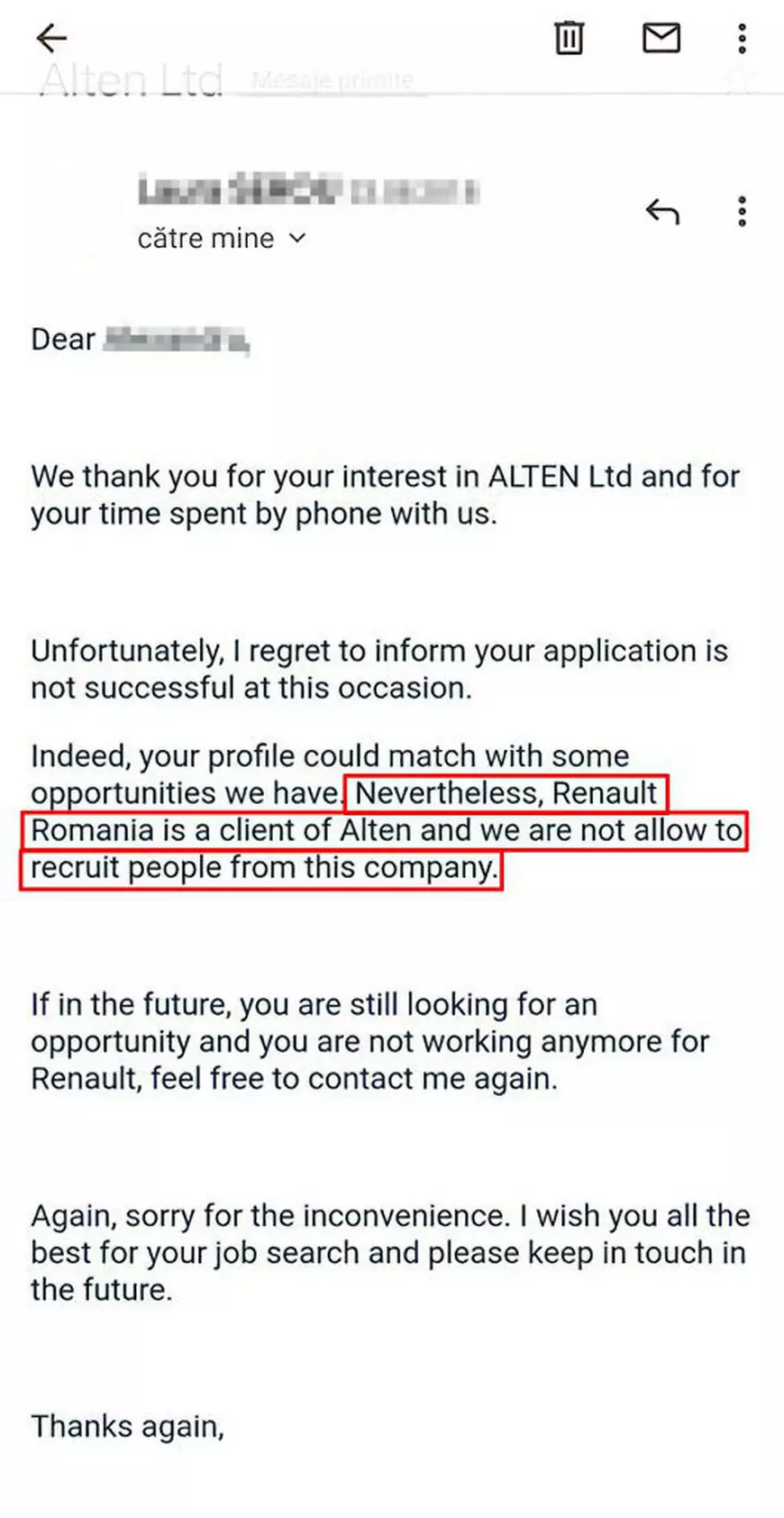Reply to the sender using the reply arrow
Viewport: 784px width, 1518px height.
(x=663, y=211)
